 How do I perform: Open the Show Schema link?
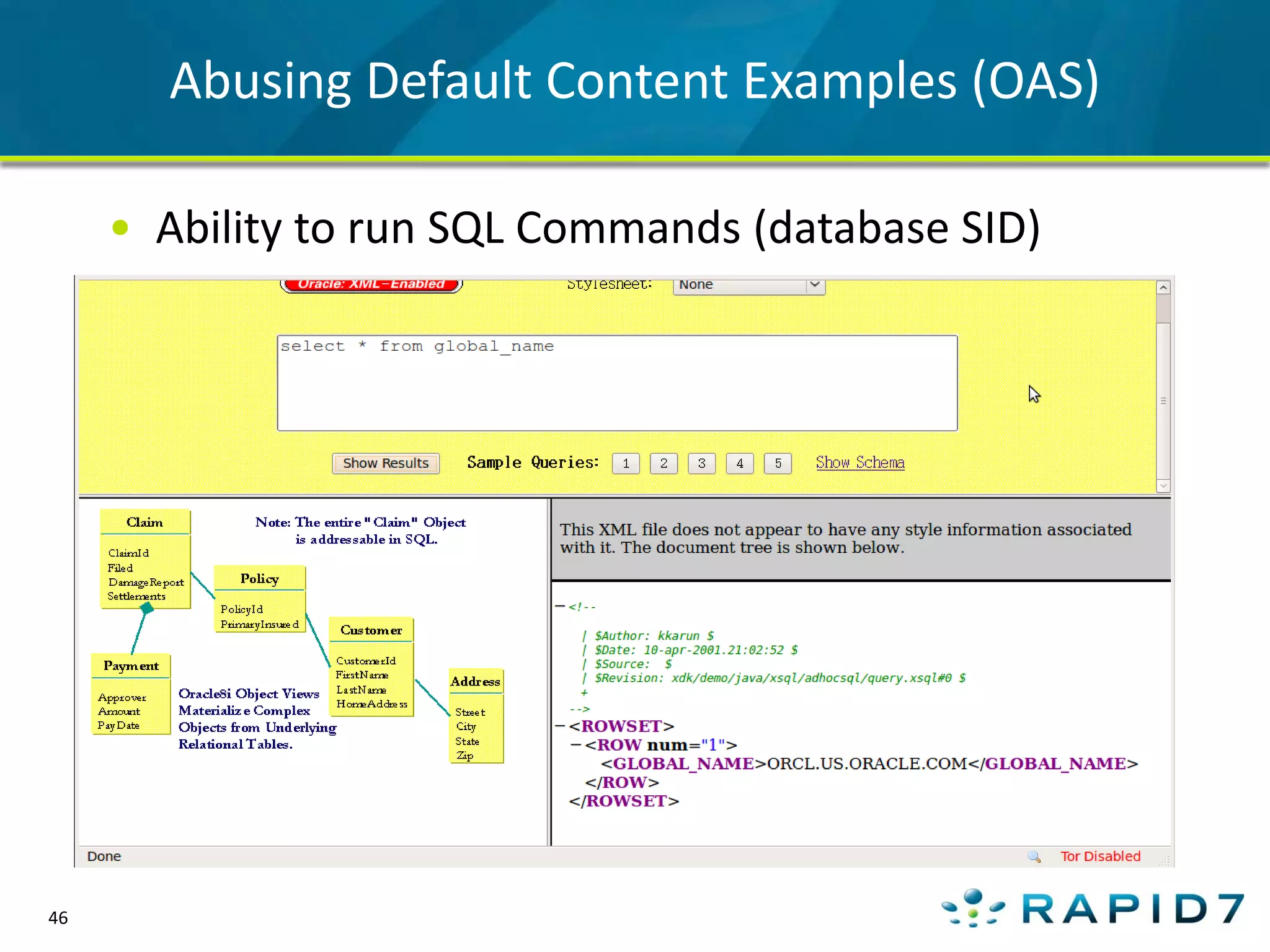click(860, 462)
